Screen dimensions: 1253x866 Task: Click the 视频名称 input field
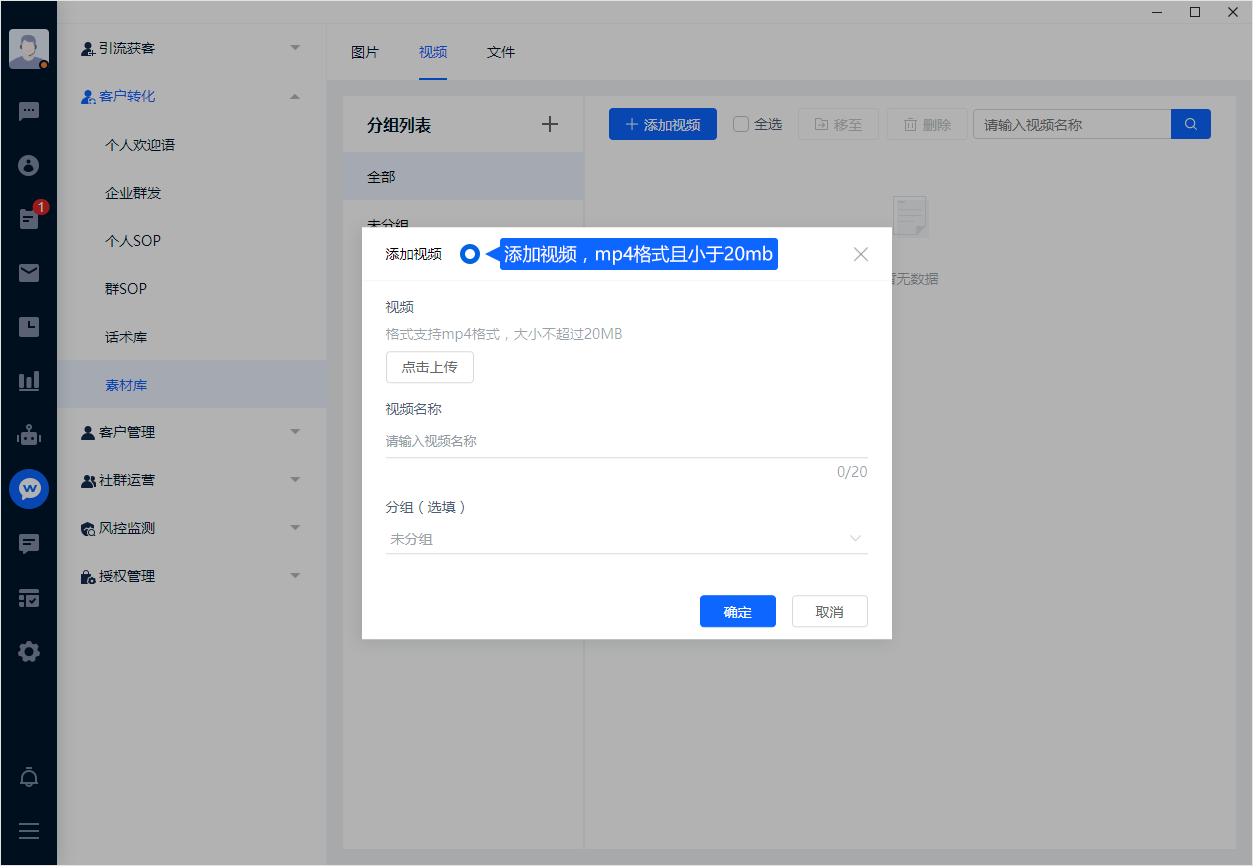(x=626, y=441)
